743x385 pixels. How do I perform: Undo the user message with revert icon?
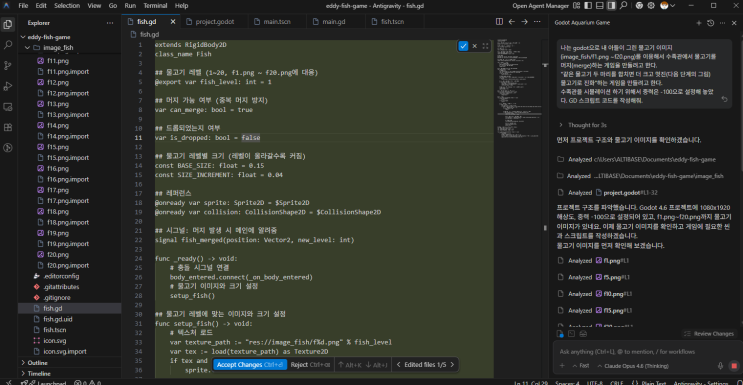(x=724, y=99)
